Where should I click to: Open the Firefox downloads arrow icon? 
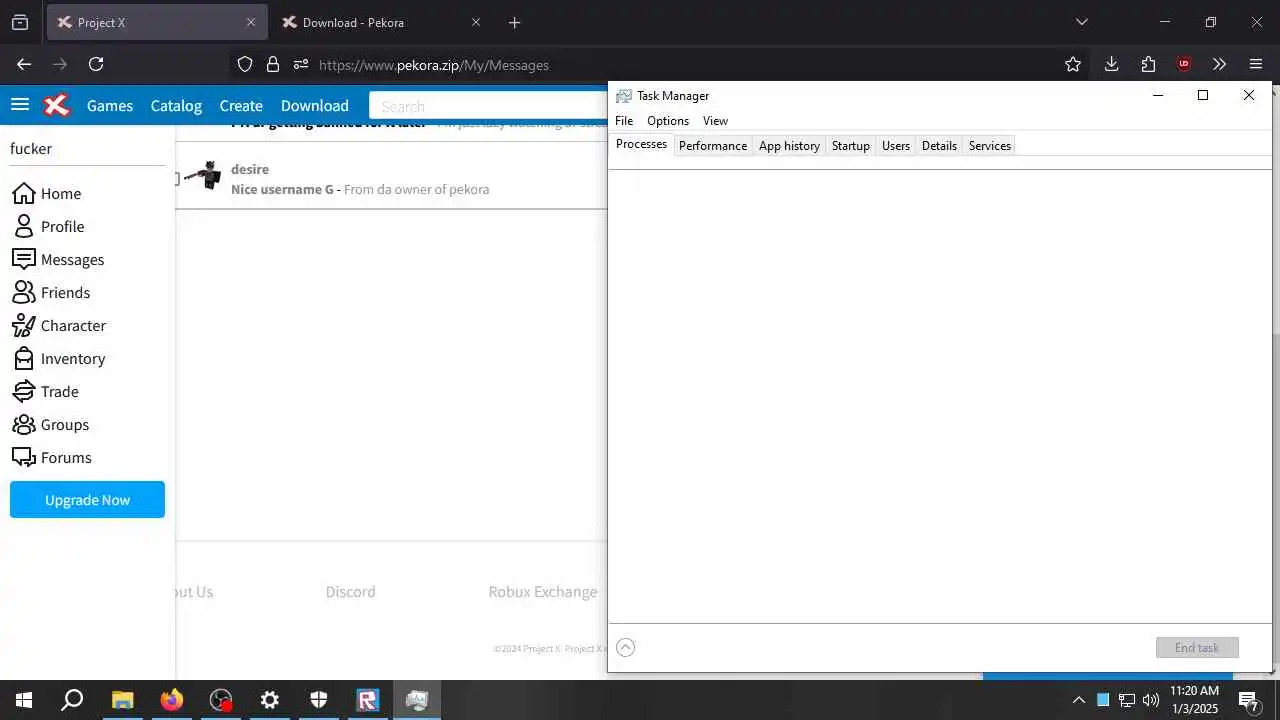click(x=1111, y=64)
